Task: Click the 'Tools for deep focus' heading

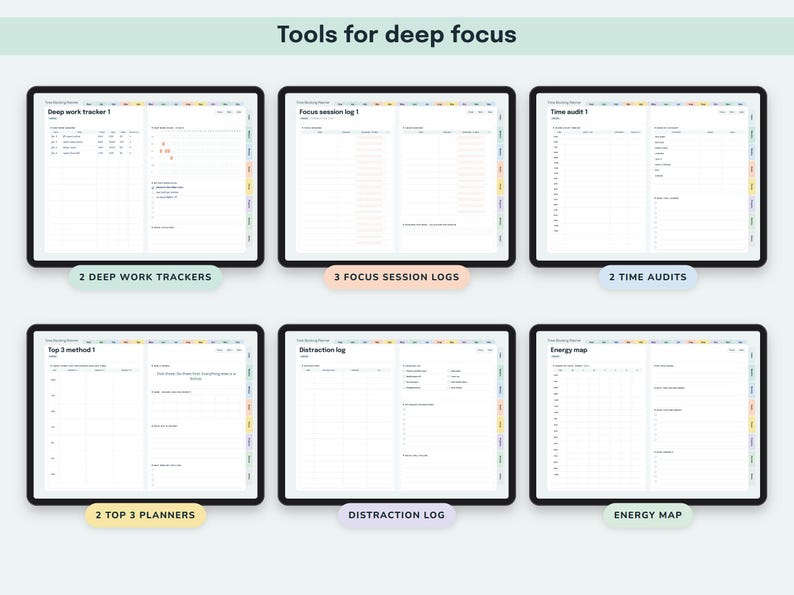Action: 397,35
